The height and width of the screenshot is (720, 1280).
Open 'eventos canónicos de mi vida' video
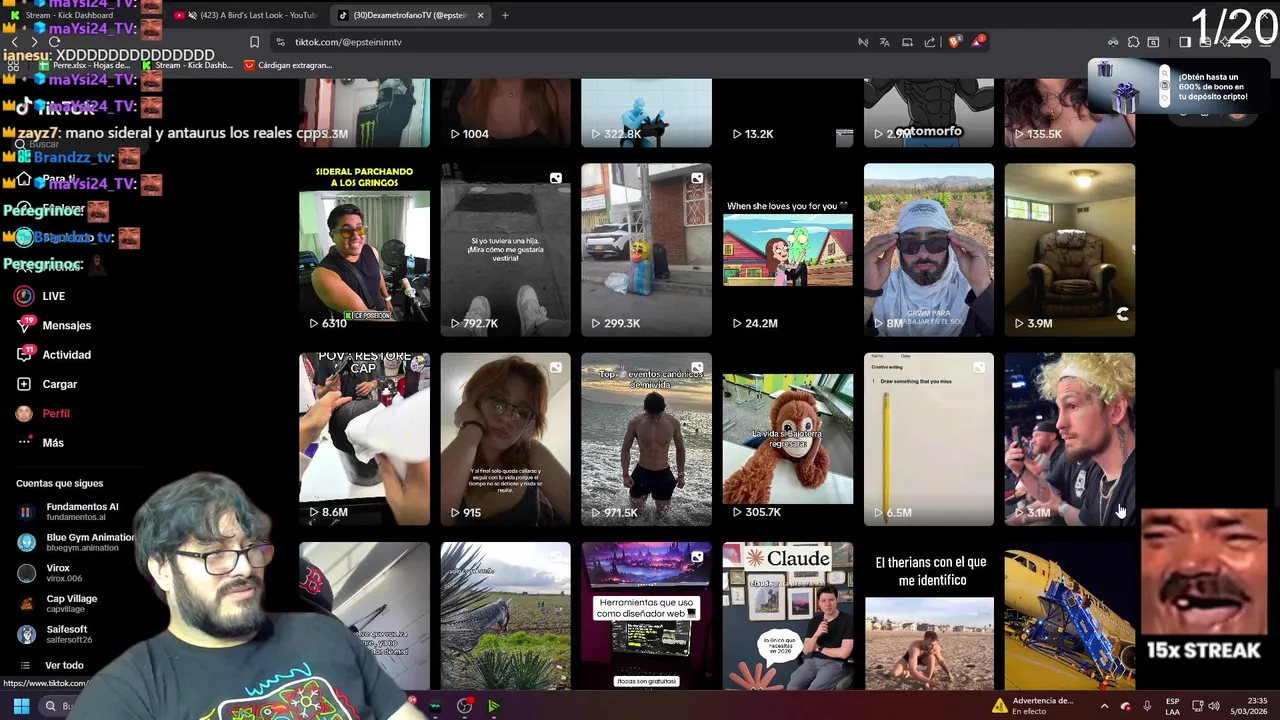click(x=646, y=439)
